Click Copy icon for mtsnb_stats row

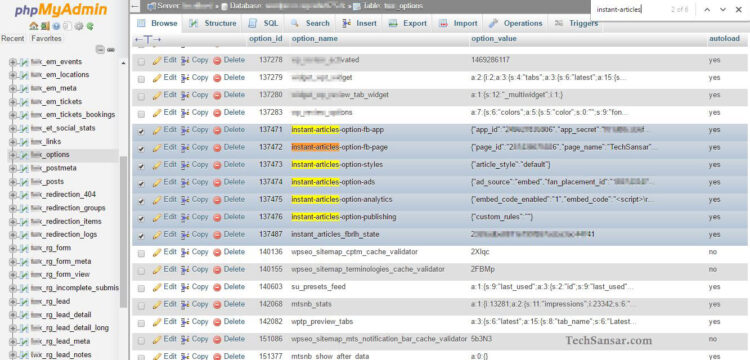tap(185, 305)
